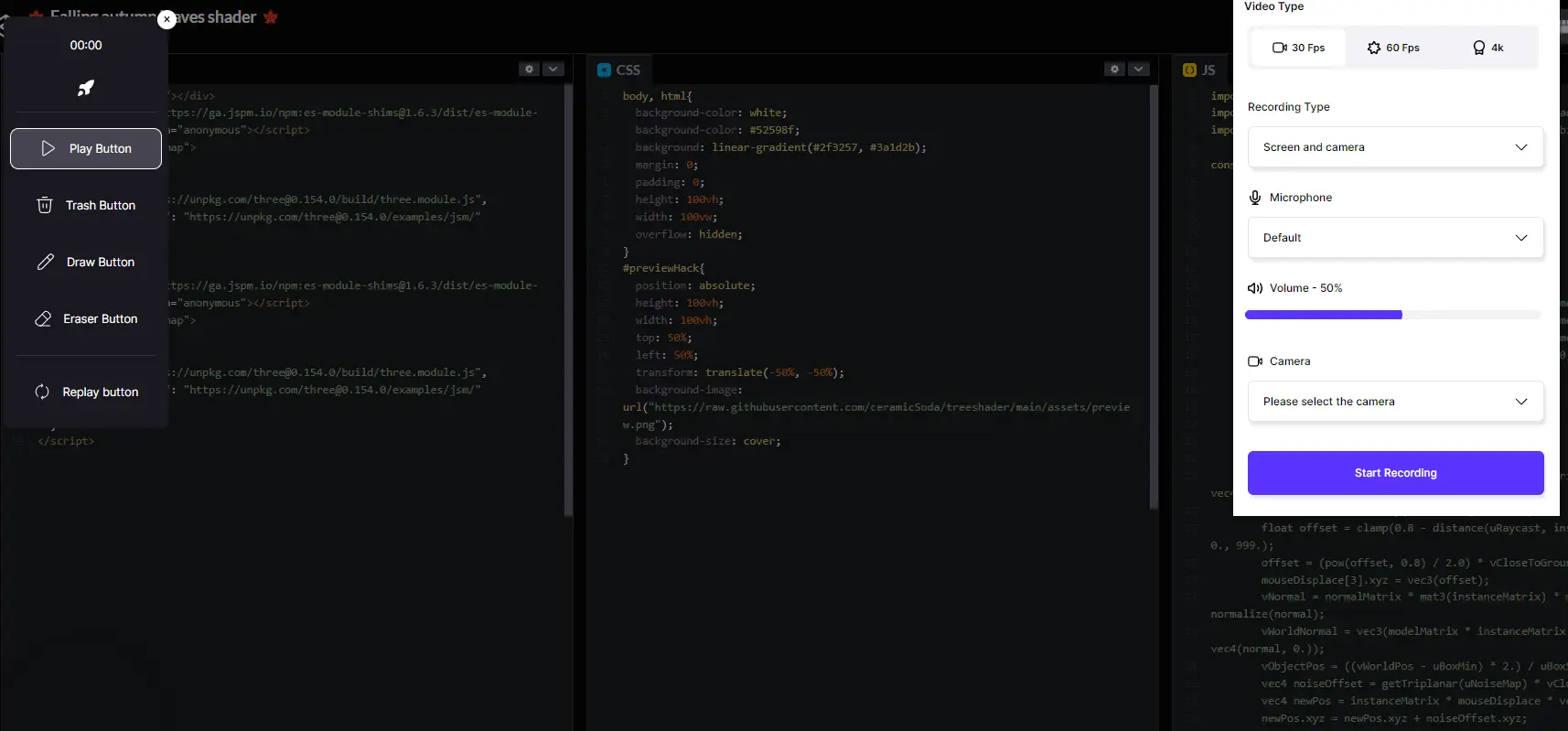The height and width of the screenshot is (731, 1568).
Task: Switch to the CSS editor tab
Action: (619, 70)
